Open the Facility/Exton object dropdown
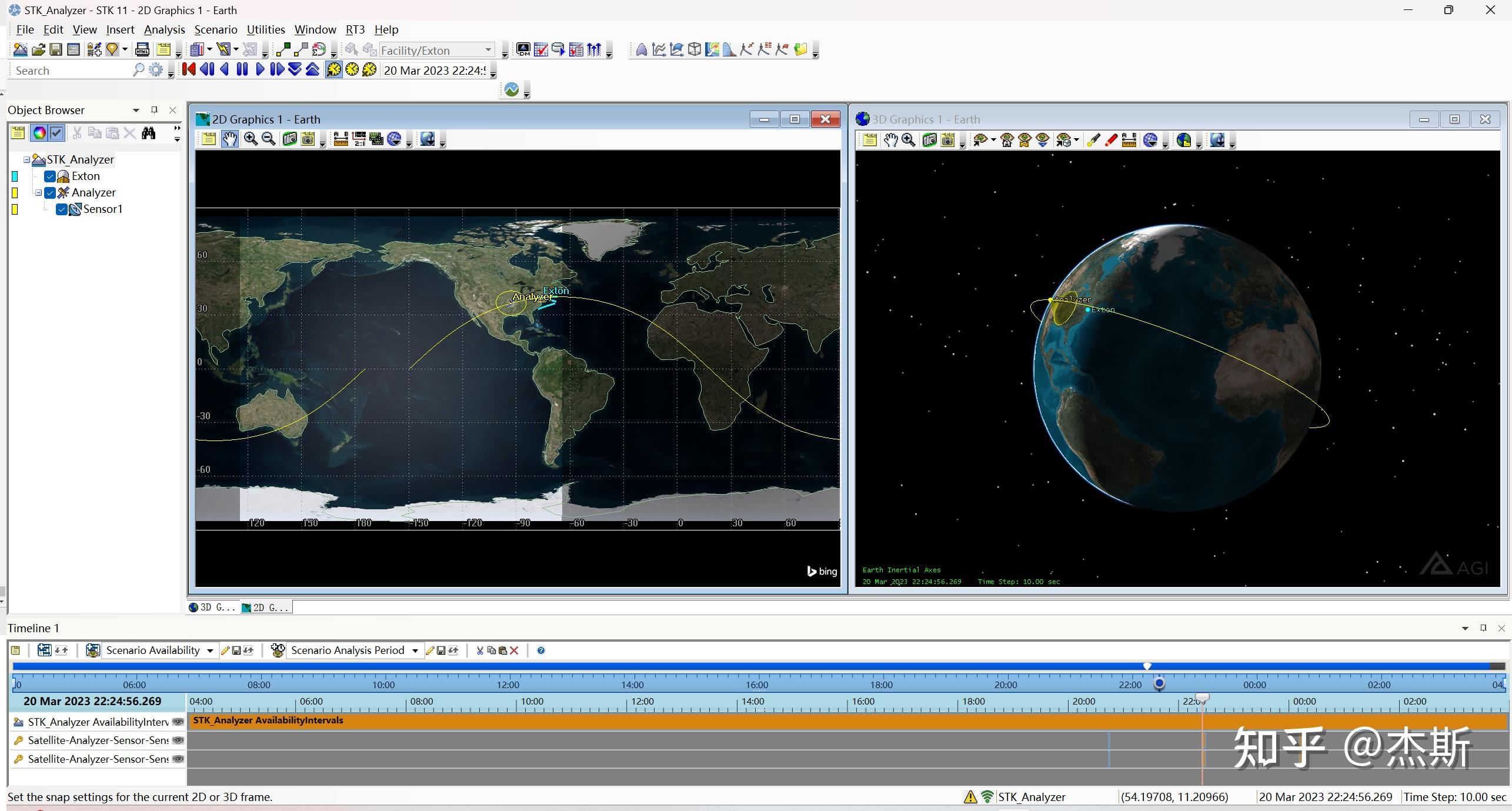1512x811 pixels. (488, 50)
